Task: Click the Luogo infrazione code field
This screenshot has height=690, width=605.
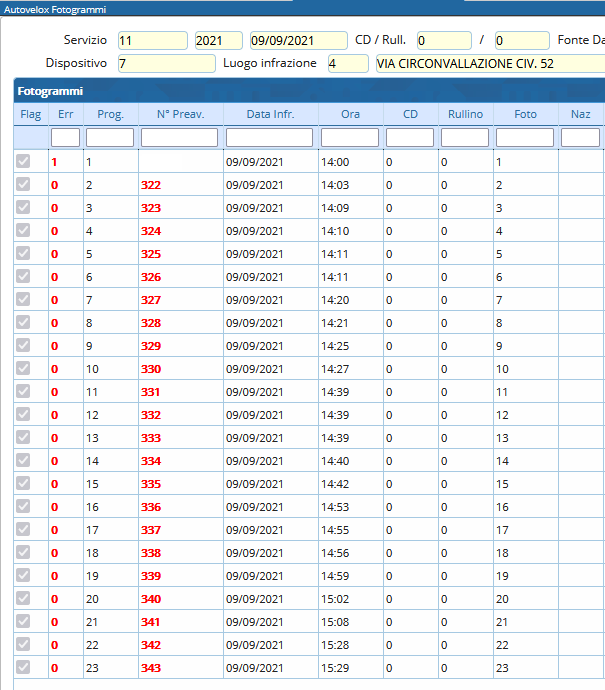Action: click(347, 64)
